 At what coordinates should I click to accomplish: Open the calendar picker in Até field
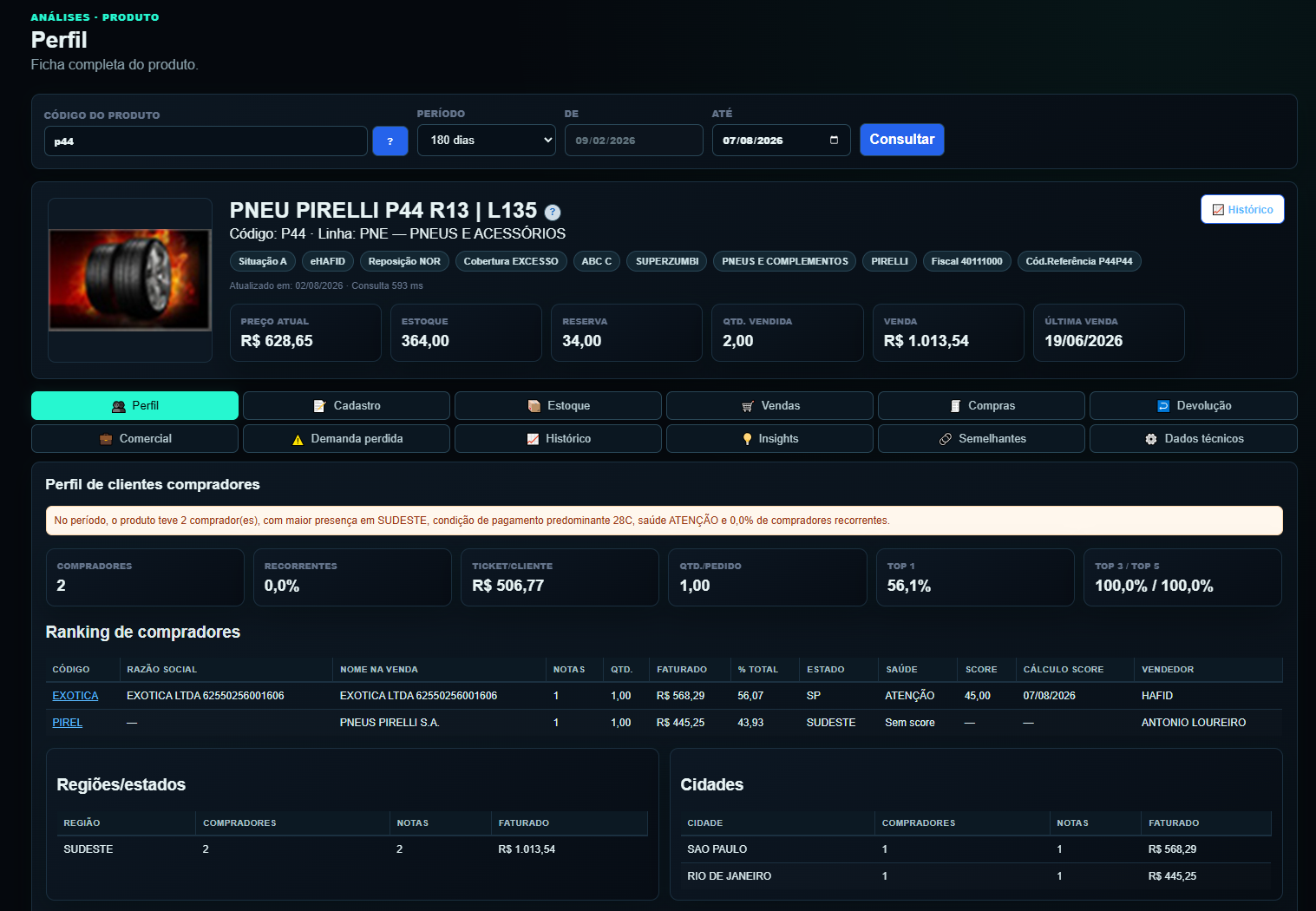pyautogui.click(x=834, y=141)
